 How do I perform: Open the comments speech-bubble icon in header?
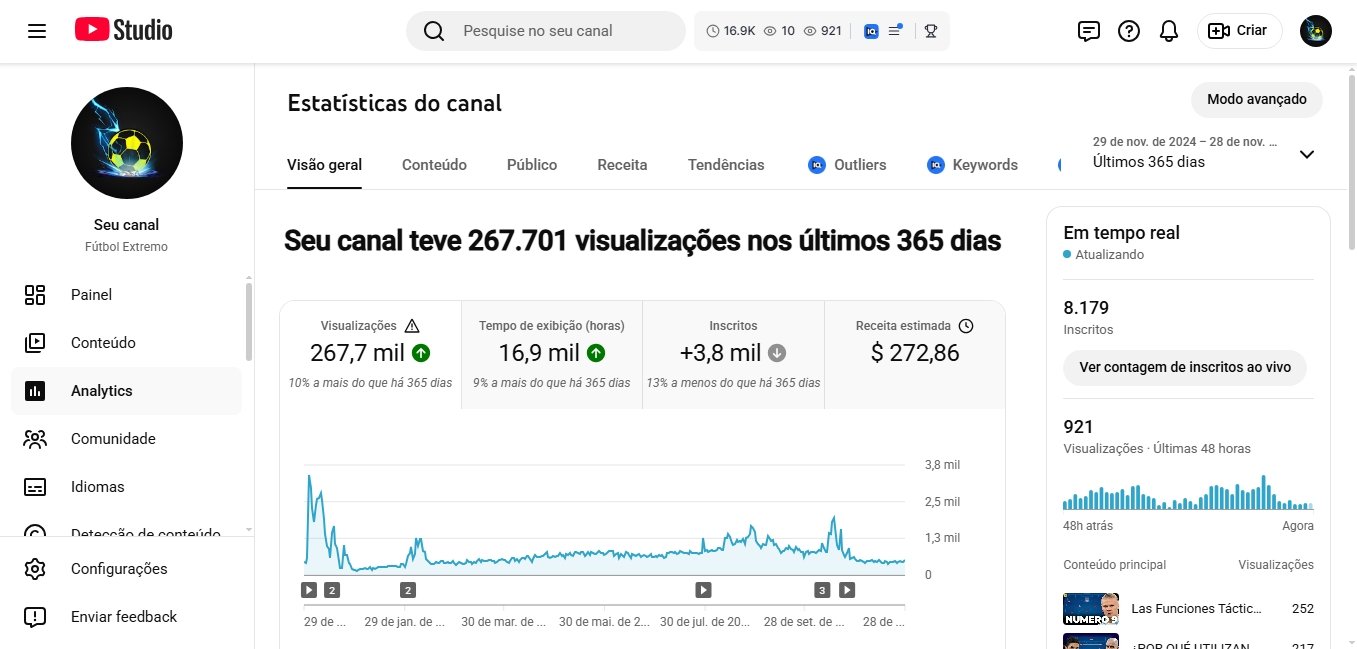pyautogui.click(x=1089, y=31)
